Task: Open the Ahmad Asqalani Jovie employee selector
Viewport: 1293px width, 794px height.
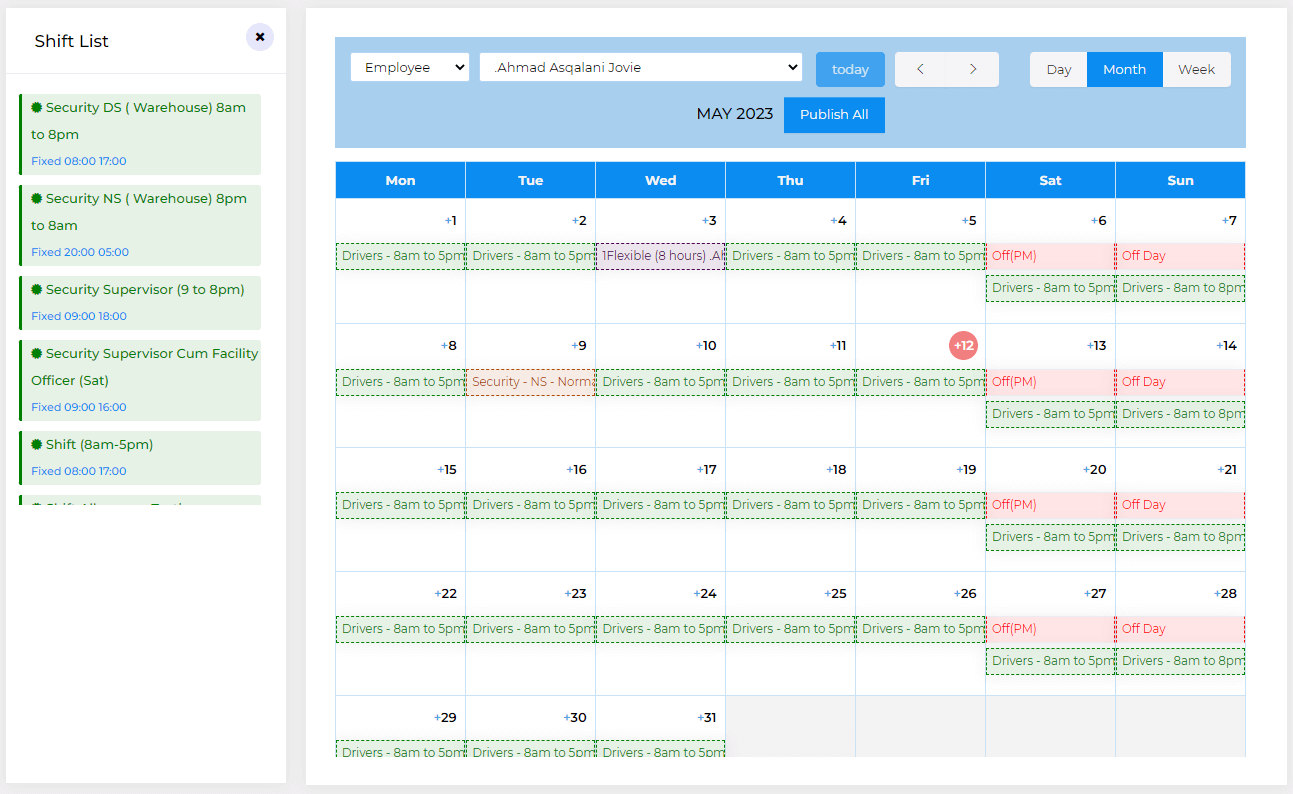Action: click(640, 67)
